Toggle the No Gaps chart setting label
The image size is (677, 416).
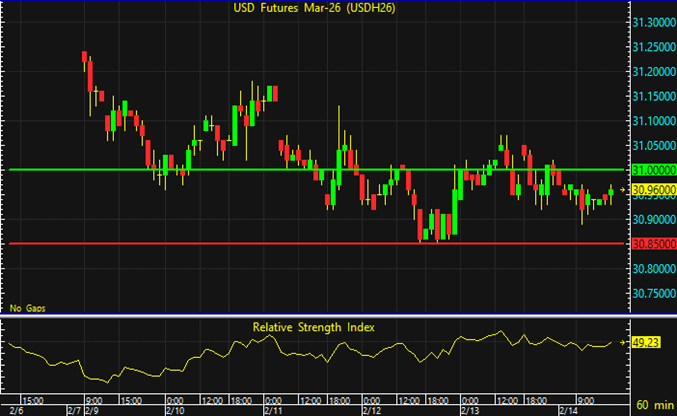27,308
